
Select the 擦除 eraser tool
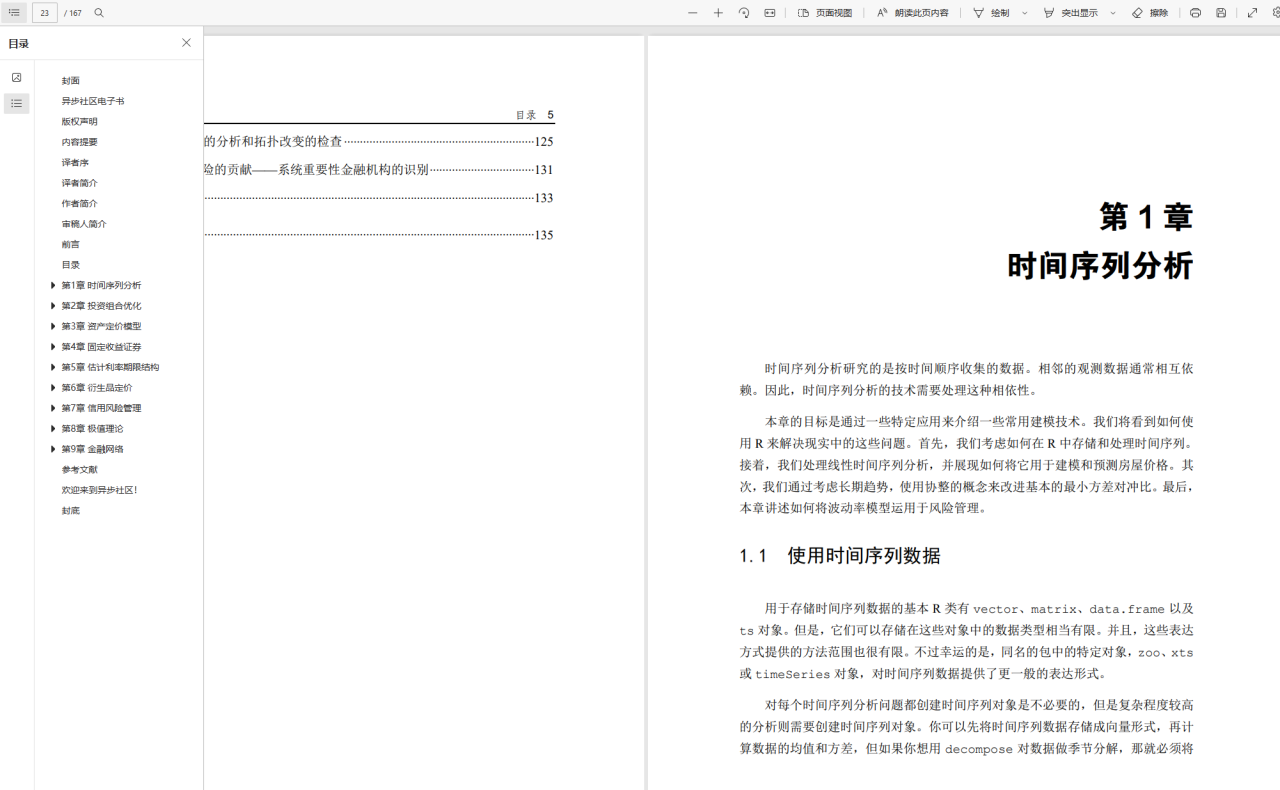(1148, 12)
